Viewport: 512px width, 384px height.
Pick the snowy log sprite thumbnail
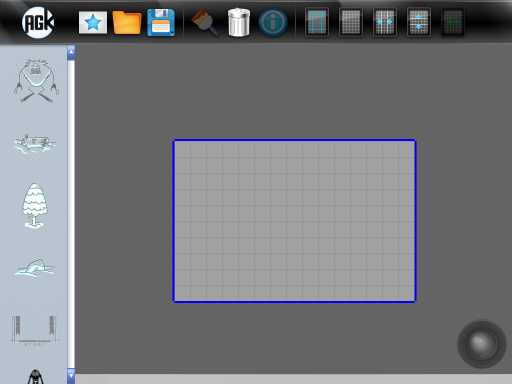point(35,144)
